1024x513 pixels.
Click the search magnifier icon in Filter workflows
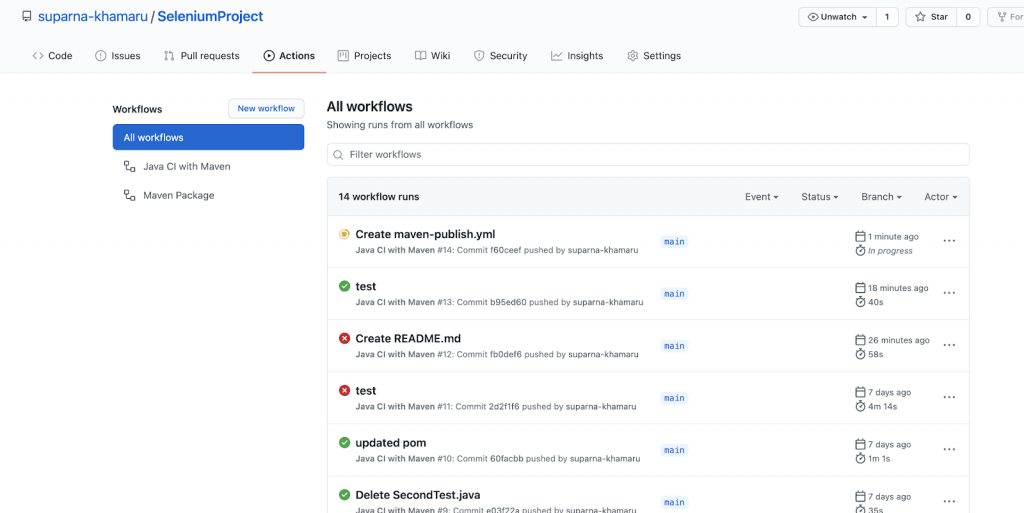(x=340, y=155)
